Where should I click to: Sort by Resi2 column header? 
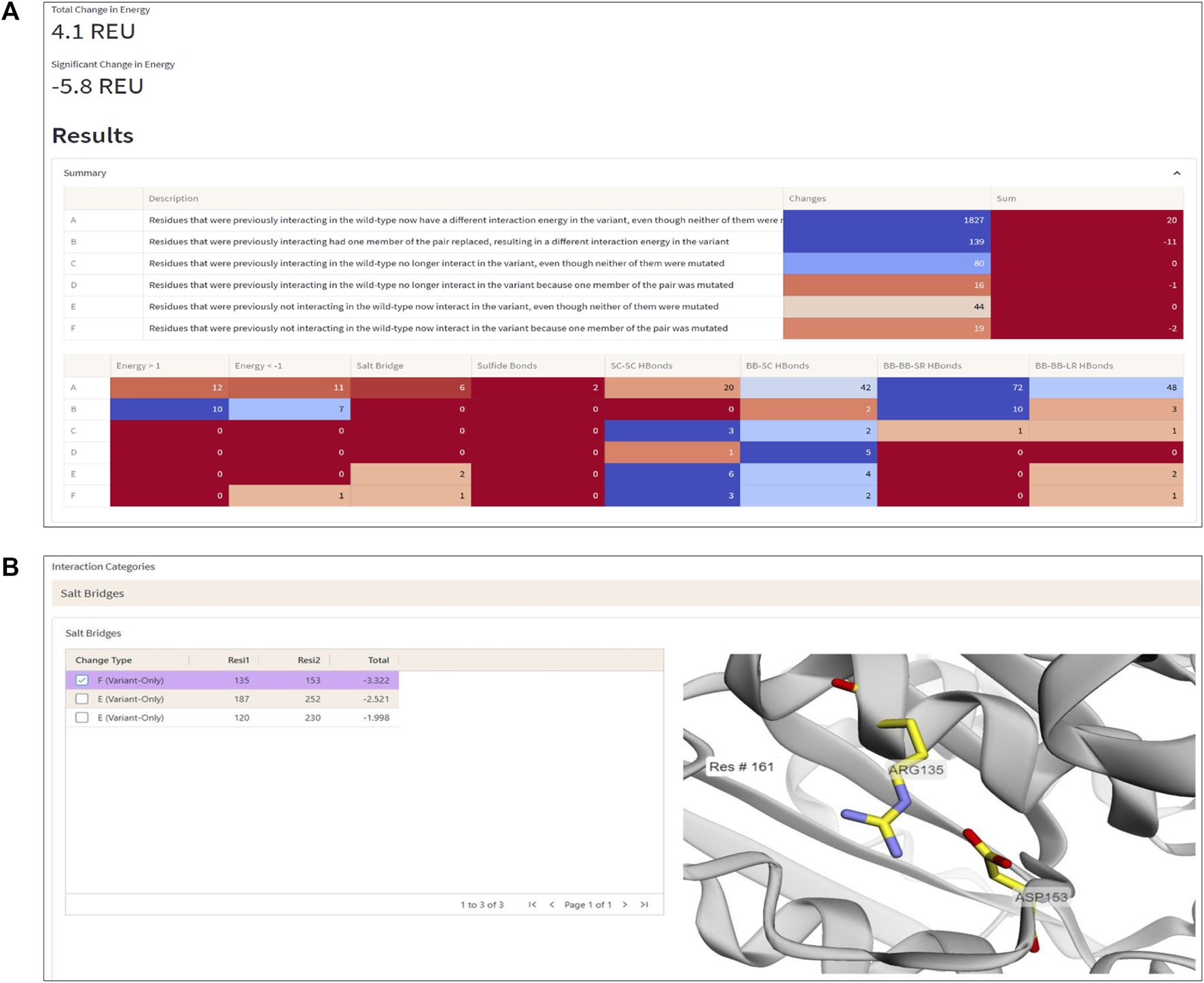tap(308, 660)
